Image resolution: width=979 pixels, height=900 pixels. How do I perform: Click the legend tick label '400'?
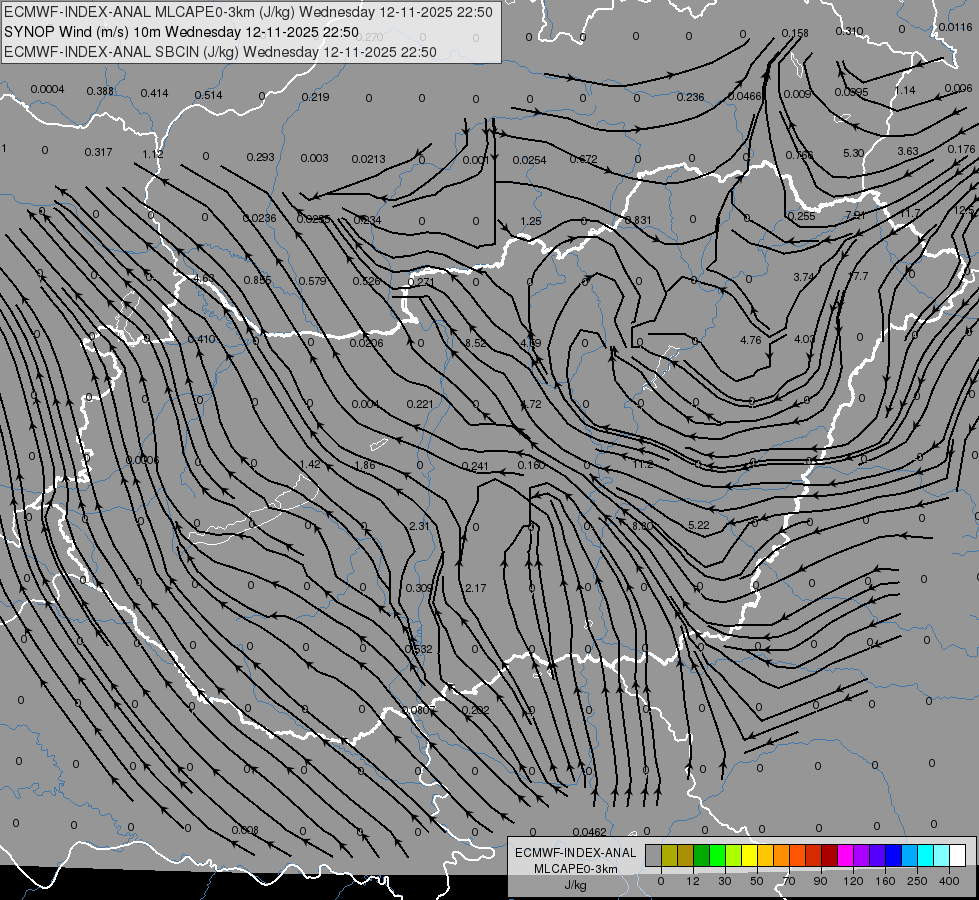pyautogui.click(x=949, y=881)
